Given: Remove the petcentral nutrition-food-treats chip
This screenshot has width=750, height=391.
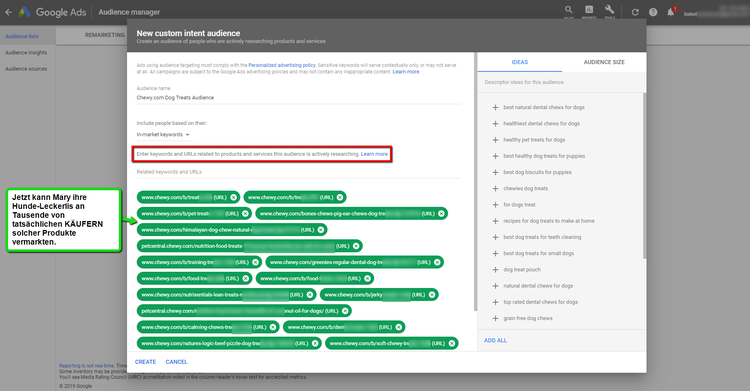Looking at the screenshot, I should [x=356, y=246].
